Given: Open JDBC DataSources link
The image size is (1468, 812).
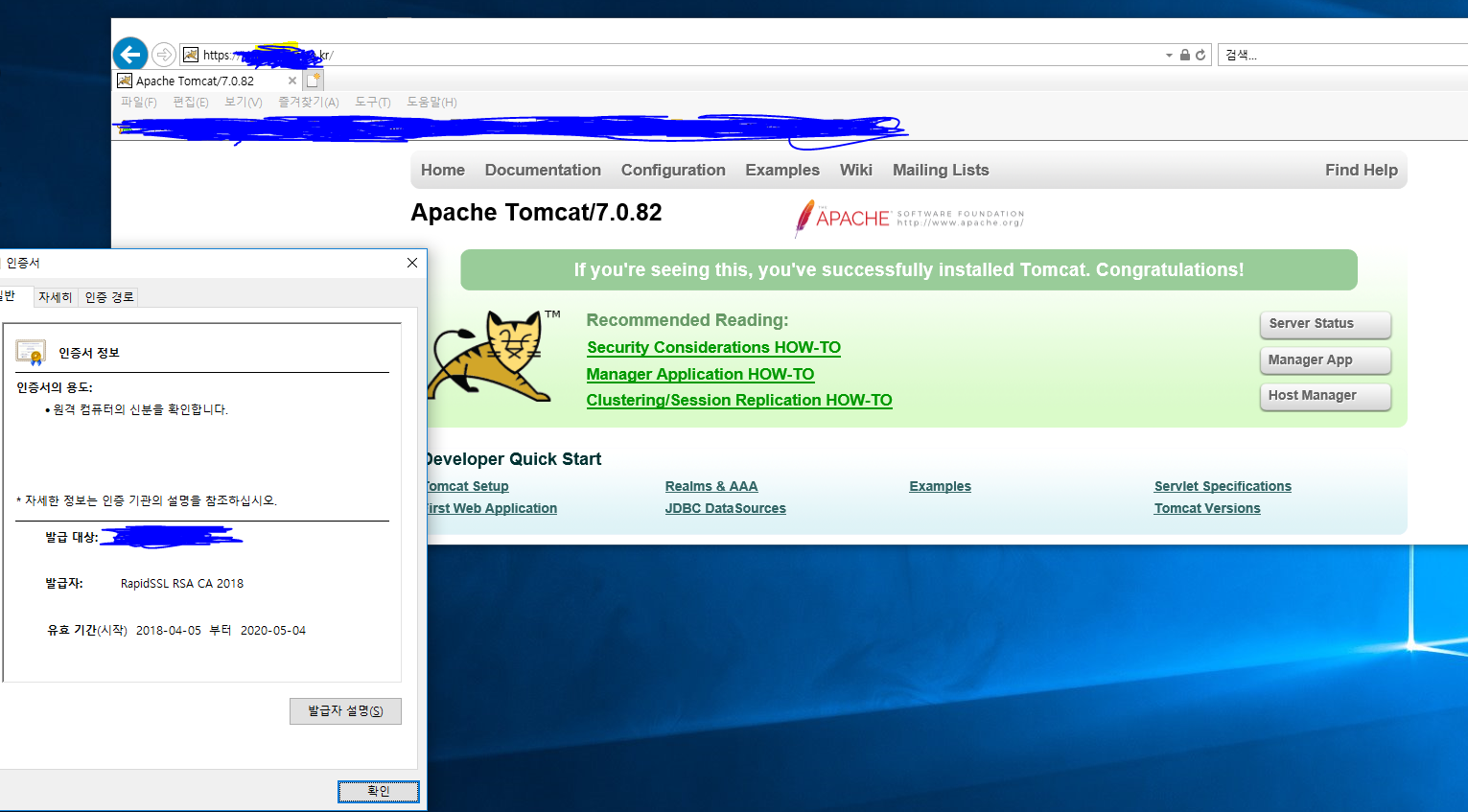Looking at the screenshot, I should click(726, 508).
